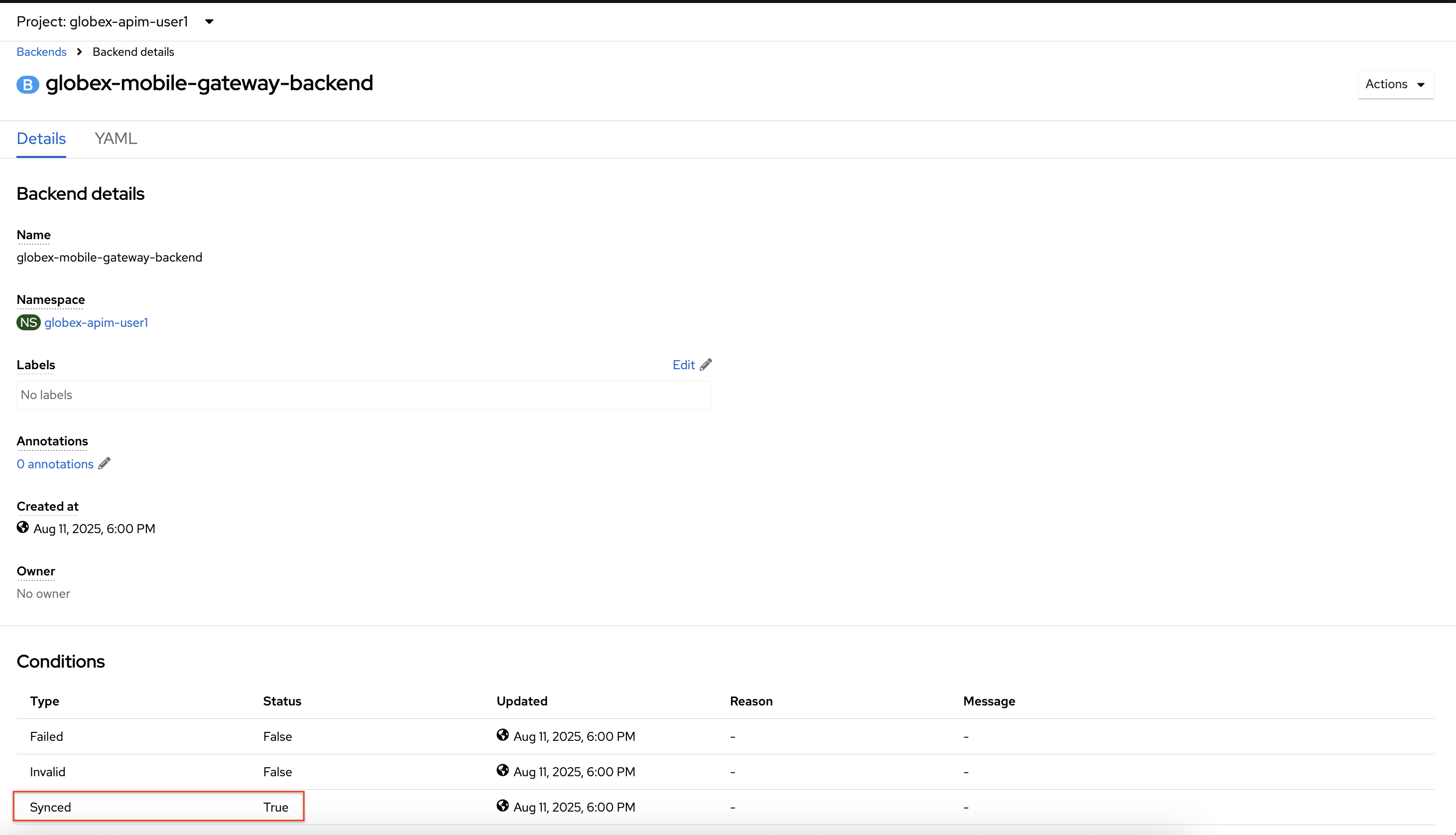Click globe icon next to Created at date
Viewport: 1456px width, 835px height.
[23, 528]
